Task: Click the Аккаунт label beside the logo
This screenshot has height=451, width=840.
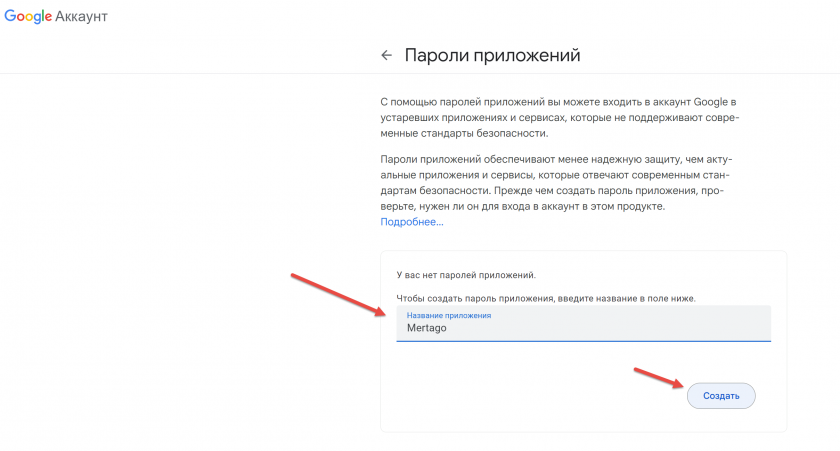Action: [x=82, y=18]
